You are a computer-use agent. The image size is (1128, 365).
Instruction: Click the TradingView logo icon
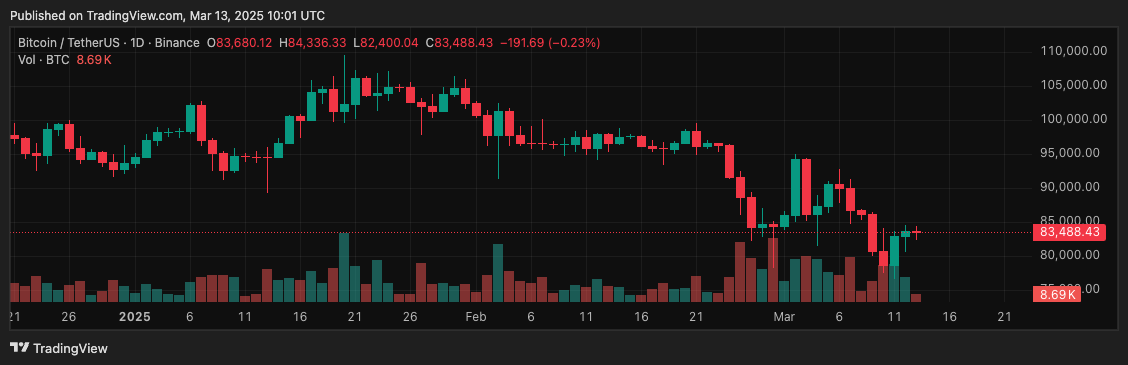pyautogui.click(x=19, y=348)
